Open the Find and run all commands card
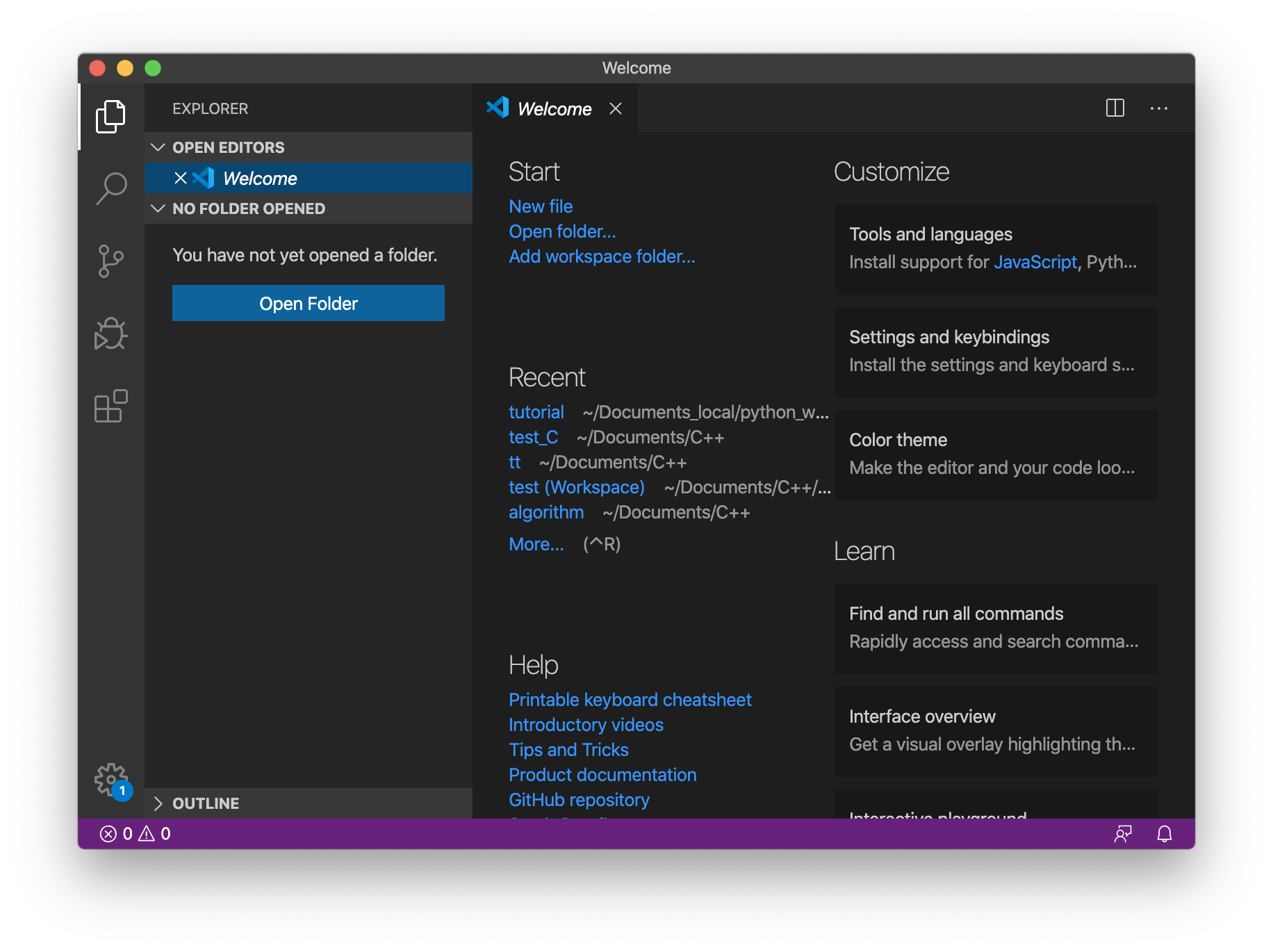This screenshot has width=1273, height=952. [x=996, y=628]
